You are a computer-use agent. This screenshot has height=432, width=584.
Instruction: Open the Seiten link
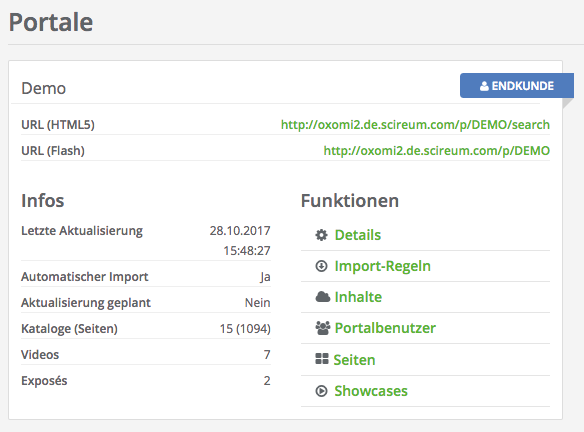click(354, 360)
